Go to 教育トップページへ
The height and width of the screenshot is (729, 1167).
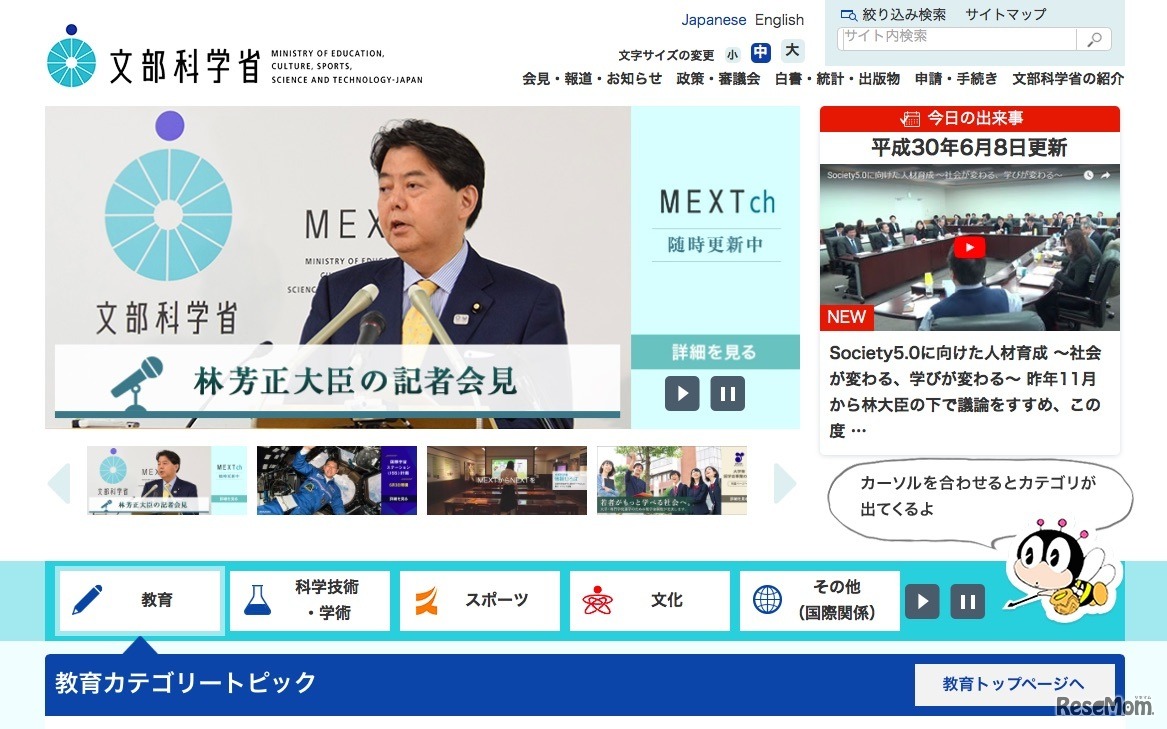pyautogui.click(x=1014, y=684)
